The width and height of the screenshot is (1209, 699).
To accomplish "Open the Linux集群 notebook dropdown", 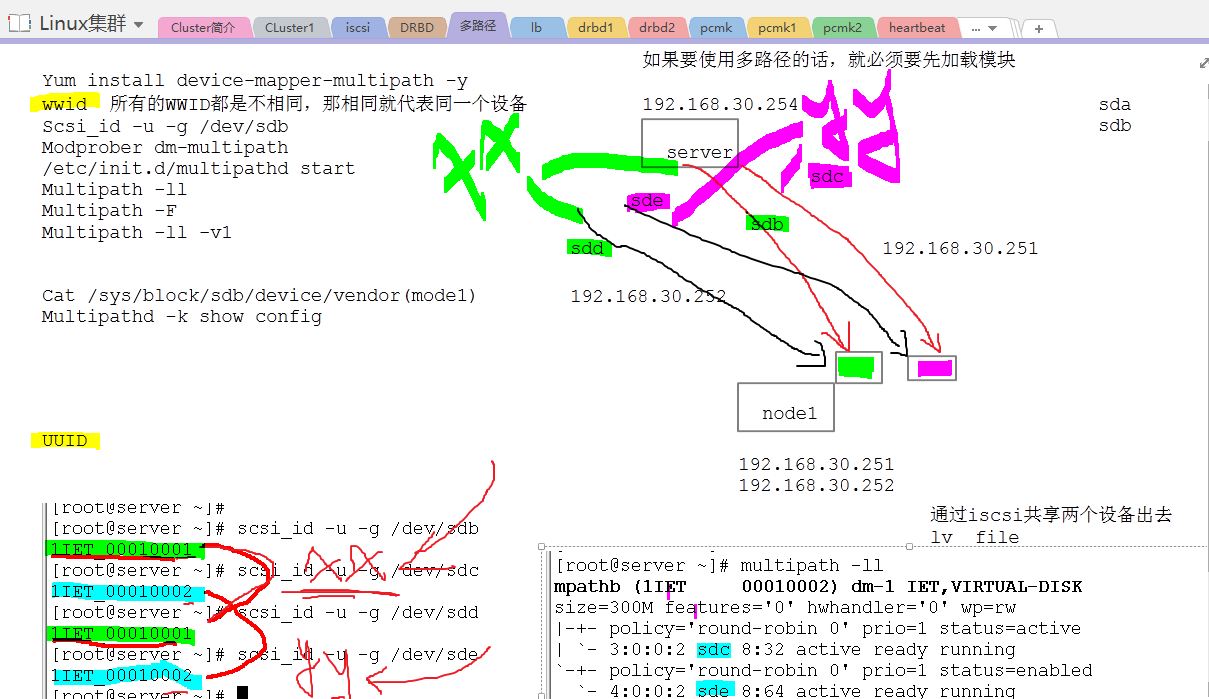I will pos(138,25).
